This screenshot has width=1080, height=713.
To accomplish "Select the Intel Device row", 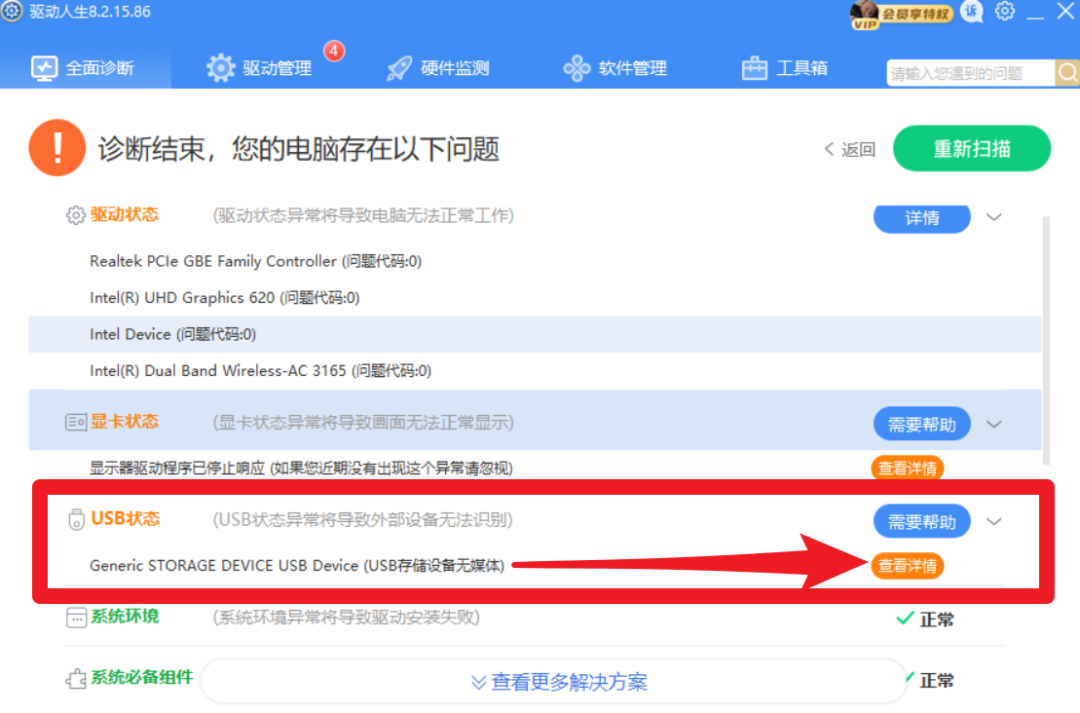I will [534, 334].
